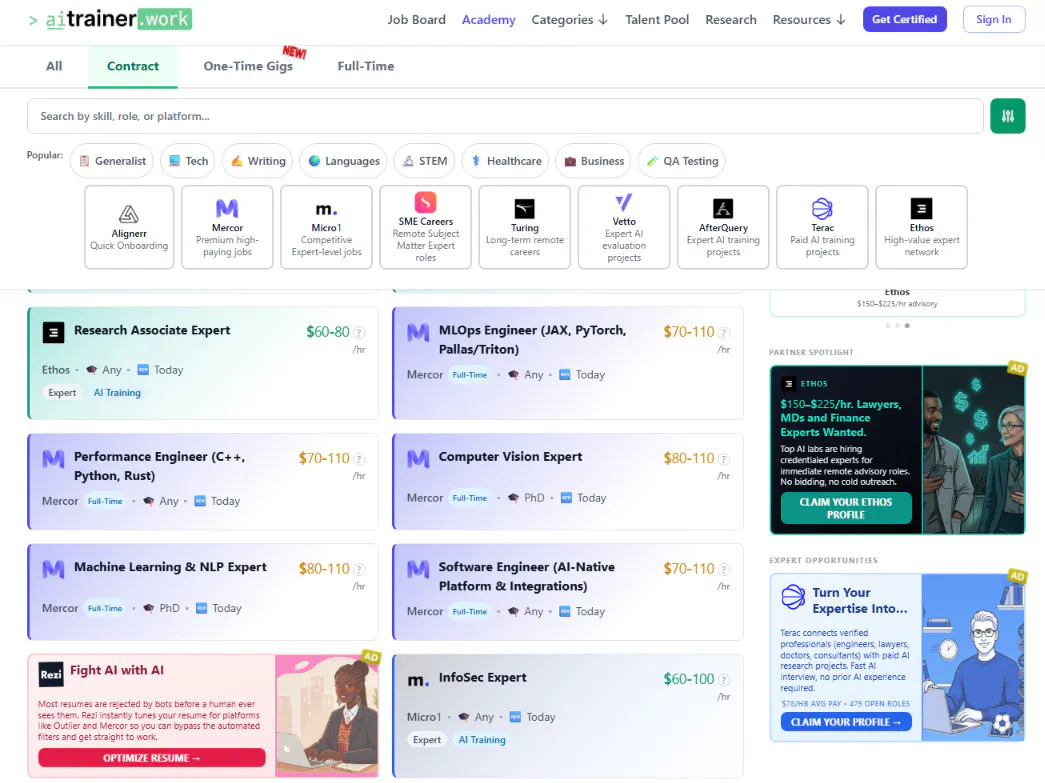Open the green filter settings icon button

click(1007, 116)
